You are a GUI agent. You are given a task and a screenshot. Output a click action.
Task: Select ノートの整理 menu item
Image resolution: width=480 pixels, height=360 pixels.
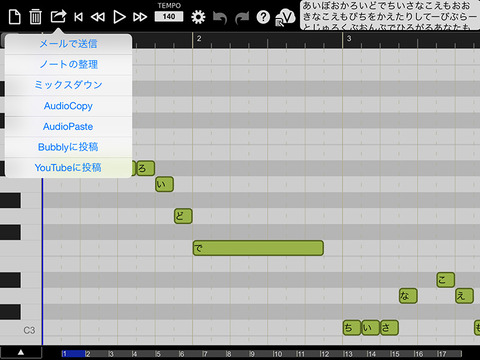click(68, 64)
